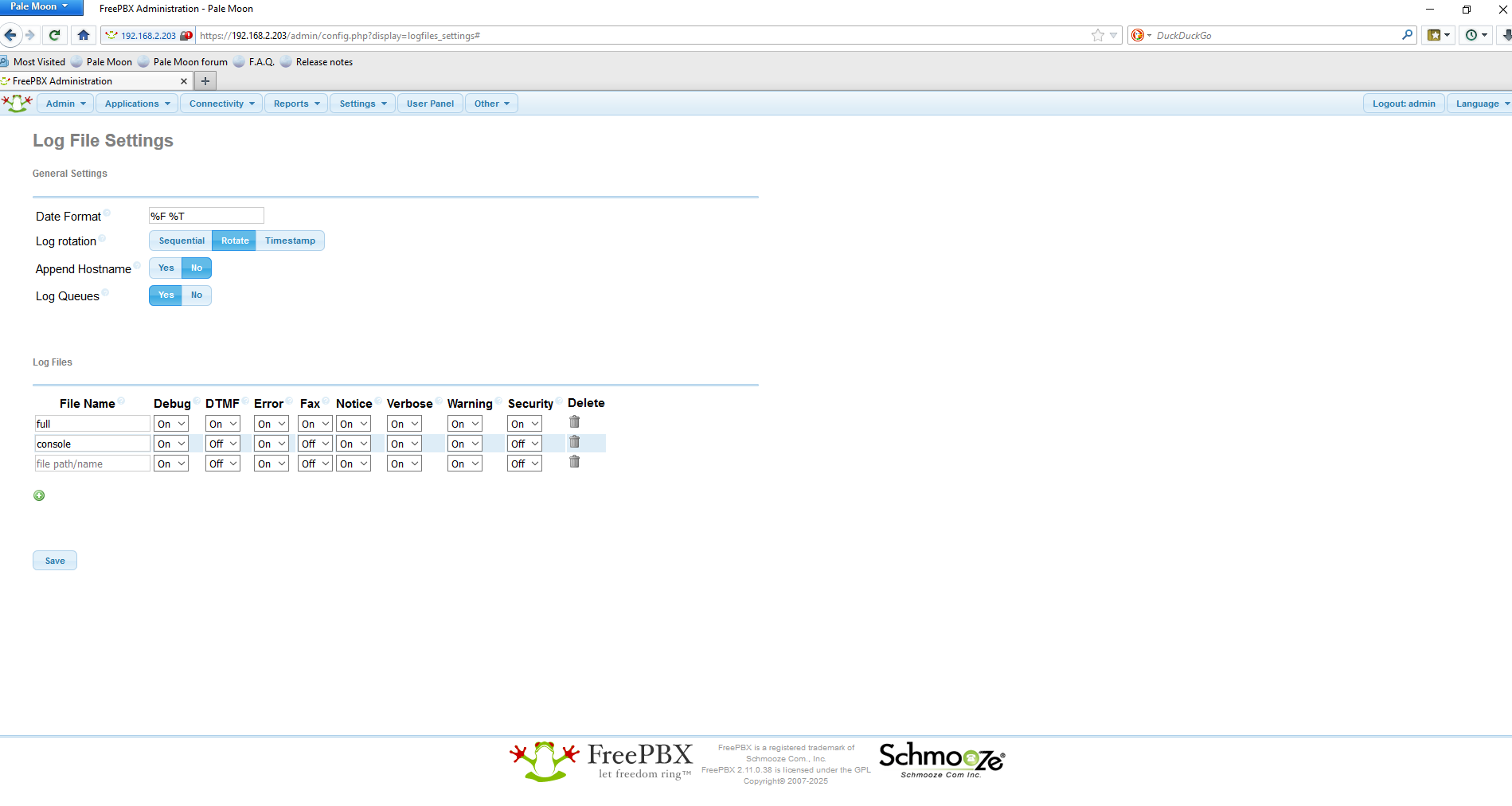Delete the 'console' log file row
Screen dimensions: 1512x806
[x=575, y=442]
